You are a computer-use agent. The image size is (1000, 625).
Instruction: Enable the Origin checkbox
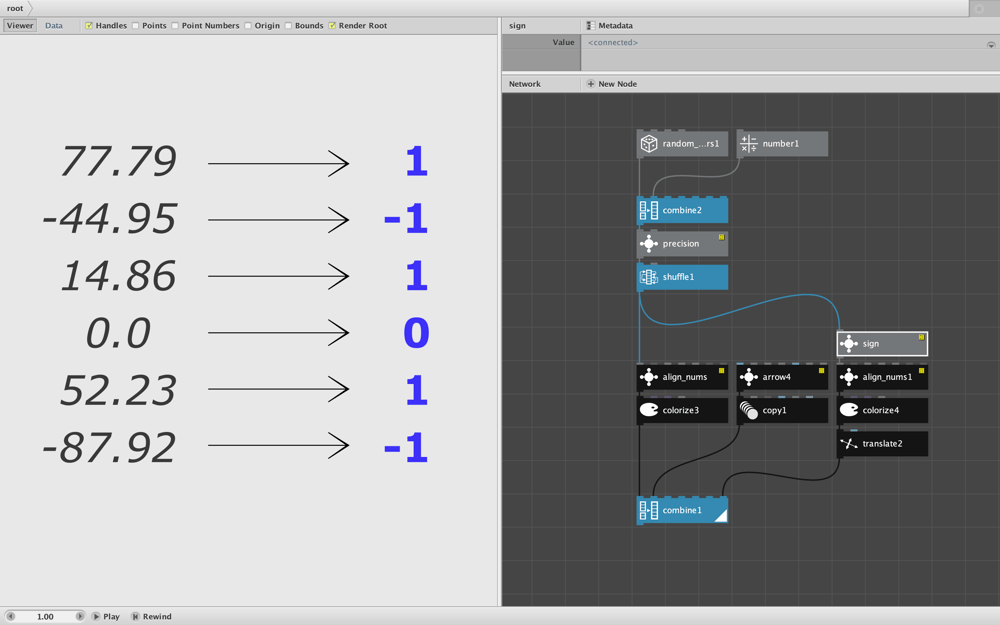pos(247,26)
